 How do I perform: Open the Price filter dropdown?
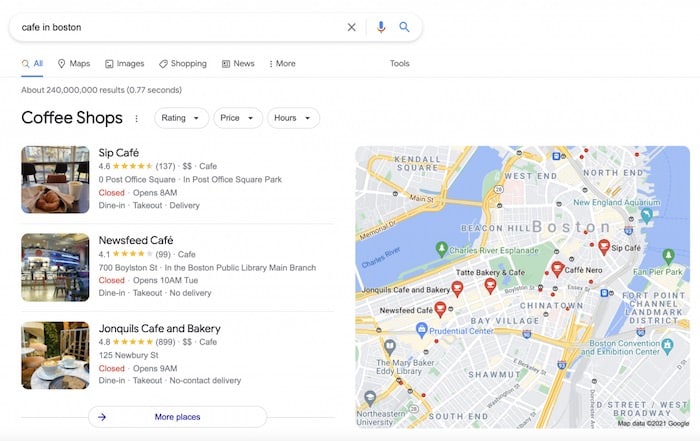click(237, 118)
